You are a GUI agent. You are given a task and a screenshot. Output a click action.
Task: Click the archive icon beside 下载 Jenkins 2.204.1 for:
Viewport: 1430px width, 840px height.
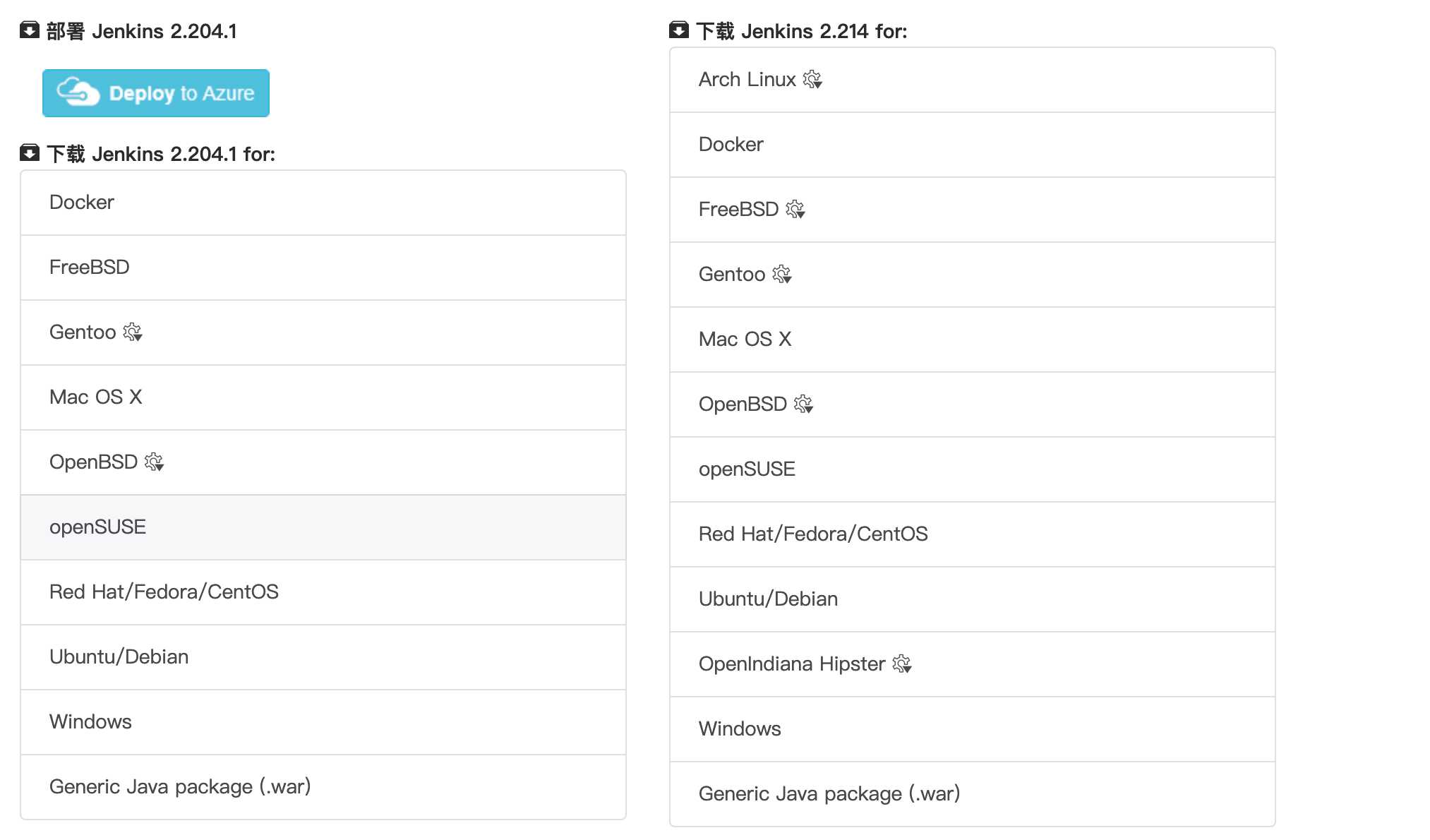click(x=30, y=152)
